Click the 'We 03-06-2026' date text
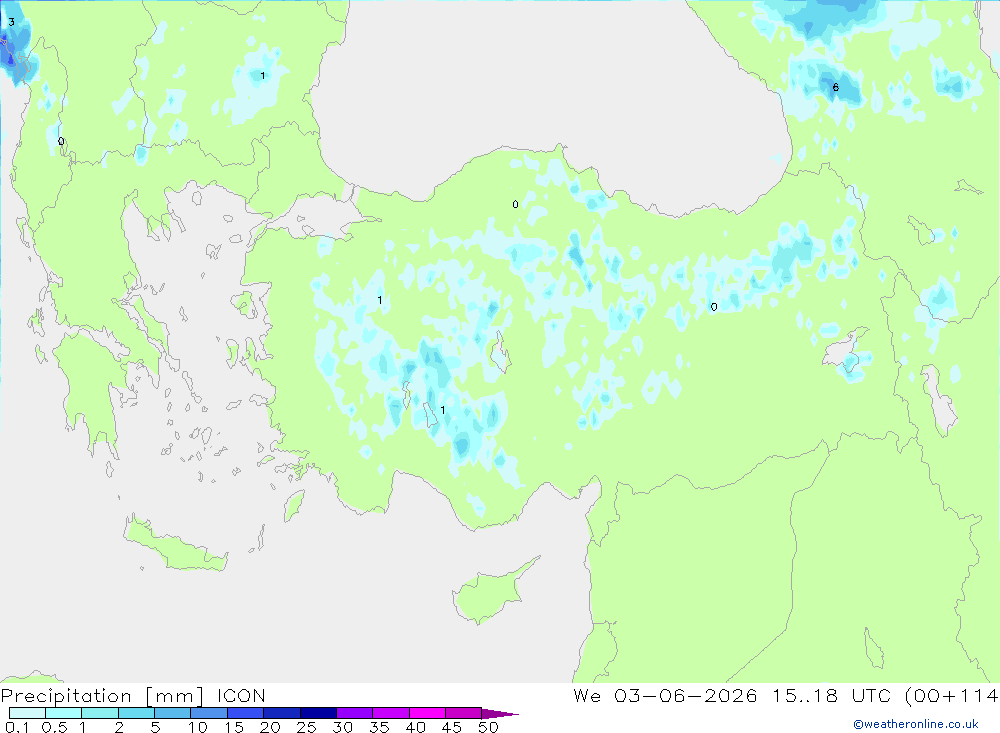The height and width of the screenshot is (733, 1000). pyautogui.click(x=665, y=696)
